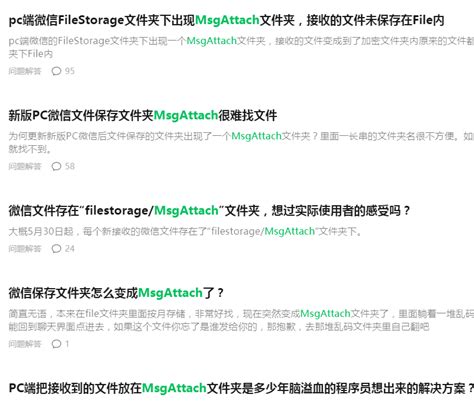Open the post 新版PC微信文件保存文件夹MsgAttach很难找文件

[x=143, y=116]
